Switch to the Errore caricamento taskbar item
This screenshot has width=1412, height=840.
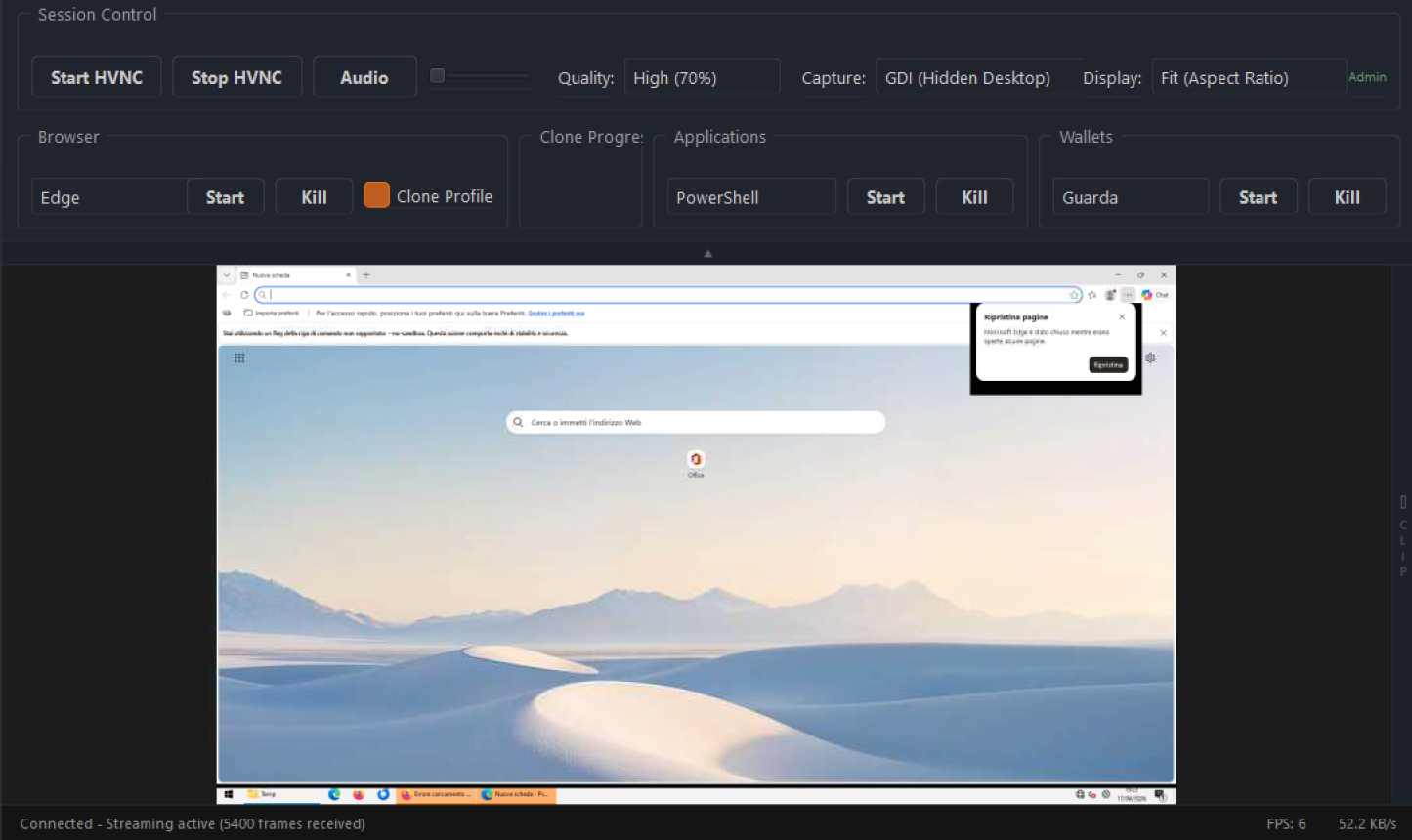[x=436, y=794]
